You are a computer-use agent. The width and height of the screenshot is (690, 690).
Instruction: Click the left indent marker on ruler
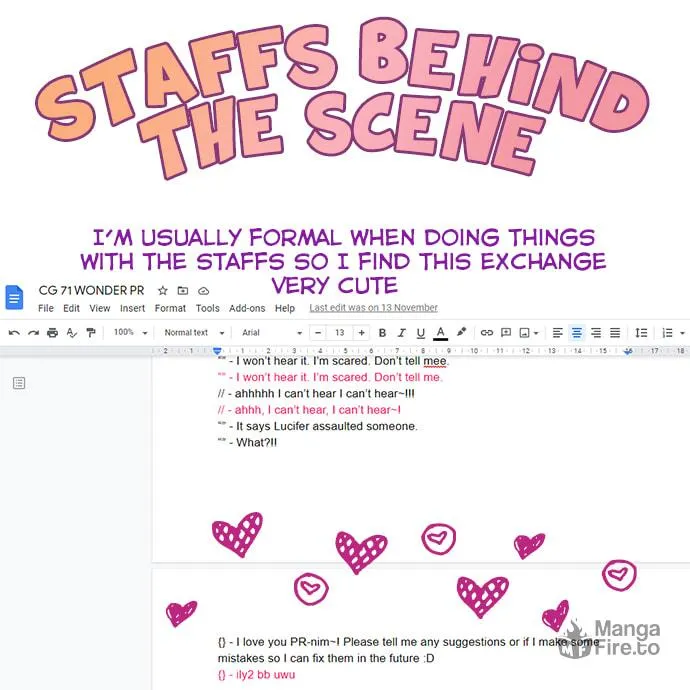(217, 351)
